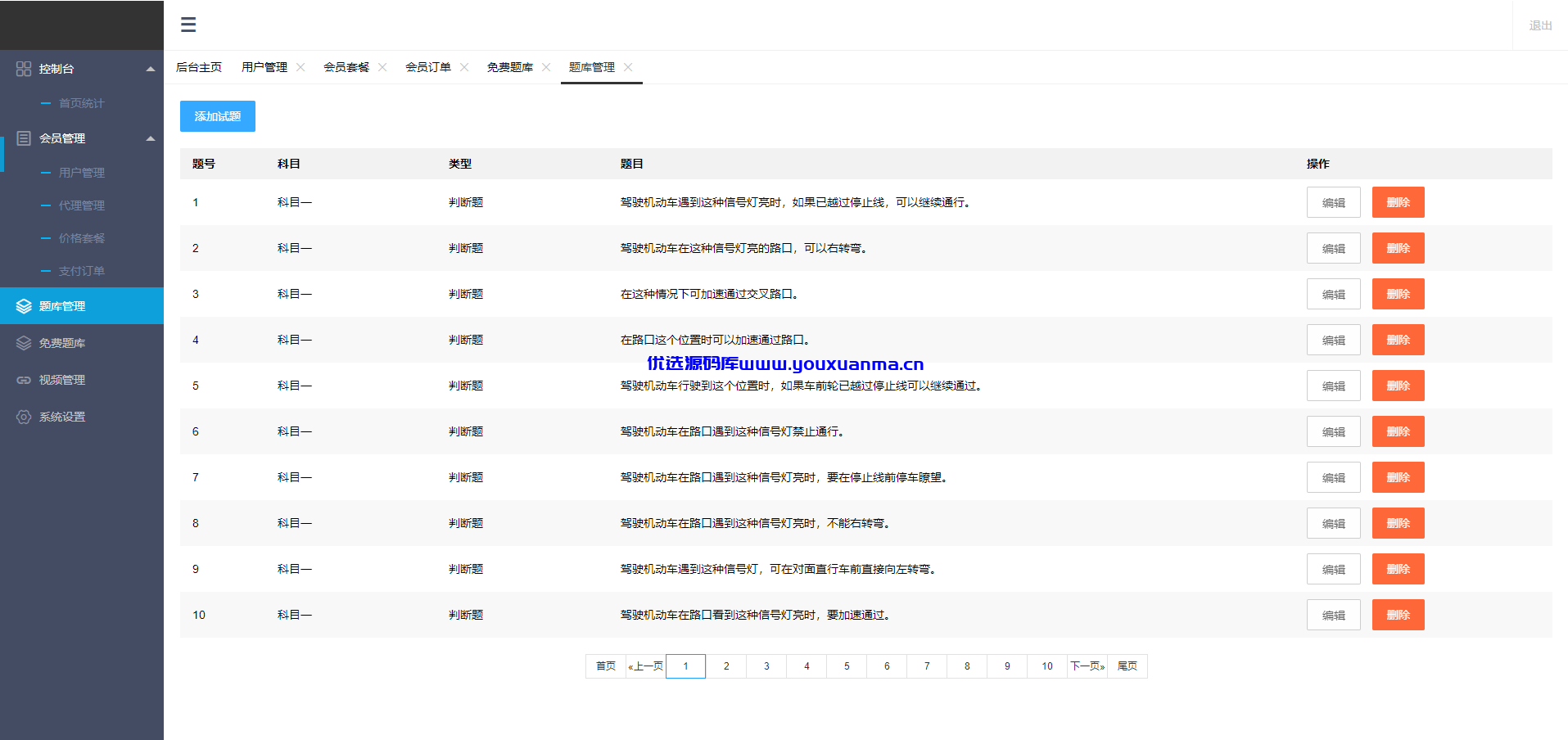Viewport: 1568px width, 740px height.
Task: Jump to pagination page 2
Action: (x=726, y=666)
